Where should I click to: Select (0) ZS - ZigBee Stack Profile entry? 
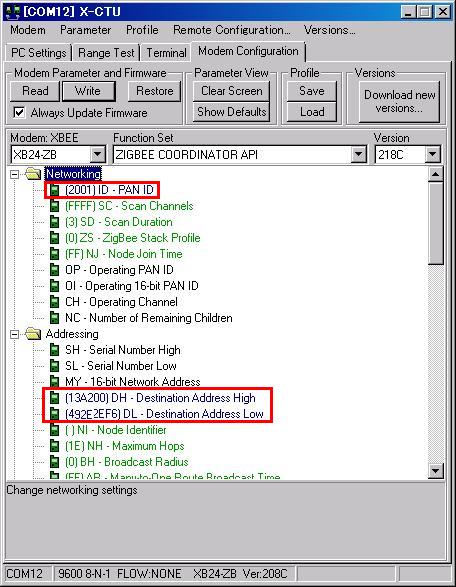pos(133,238)
